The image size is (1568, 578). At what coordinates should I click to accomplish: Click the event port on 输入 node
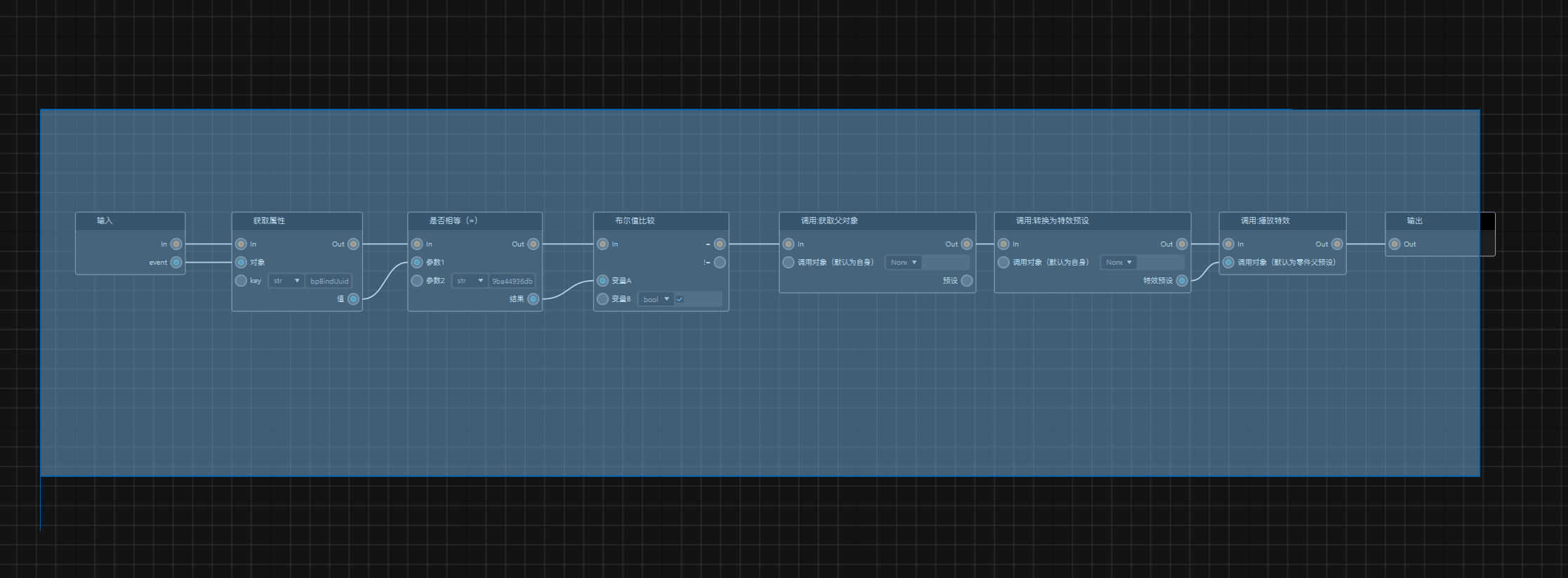[x=176, y=262]
